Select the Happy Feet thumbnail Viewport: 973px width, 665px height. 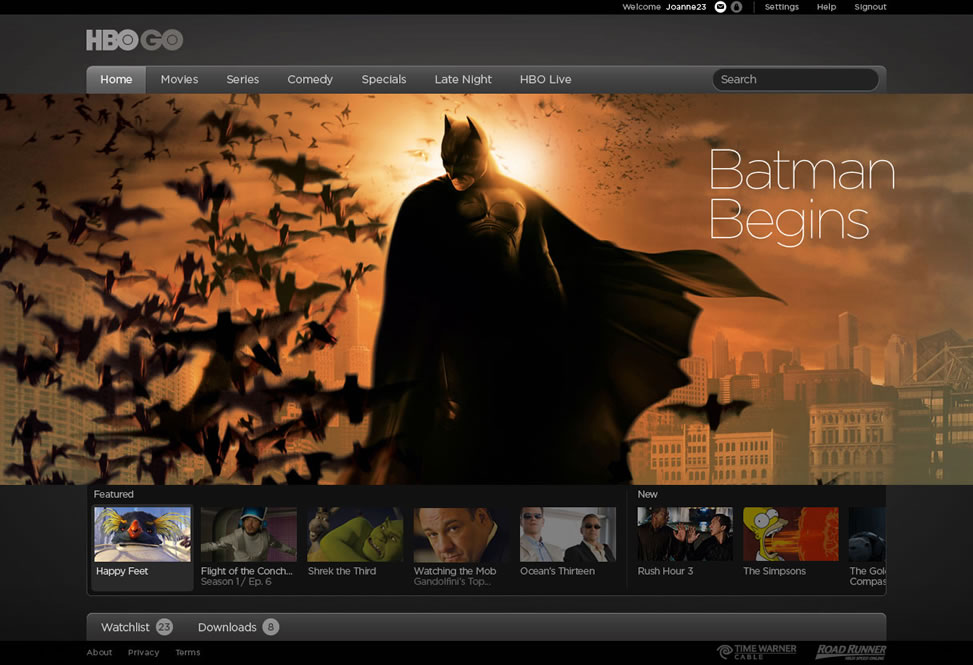(142, 535)
